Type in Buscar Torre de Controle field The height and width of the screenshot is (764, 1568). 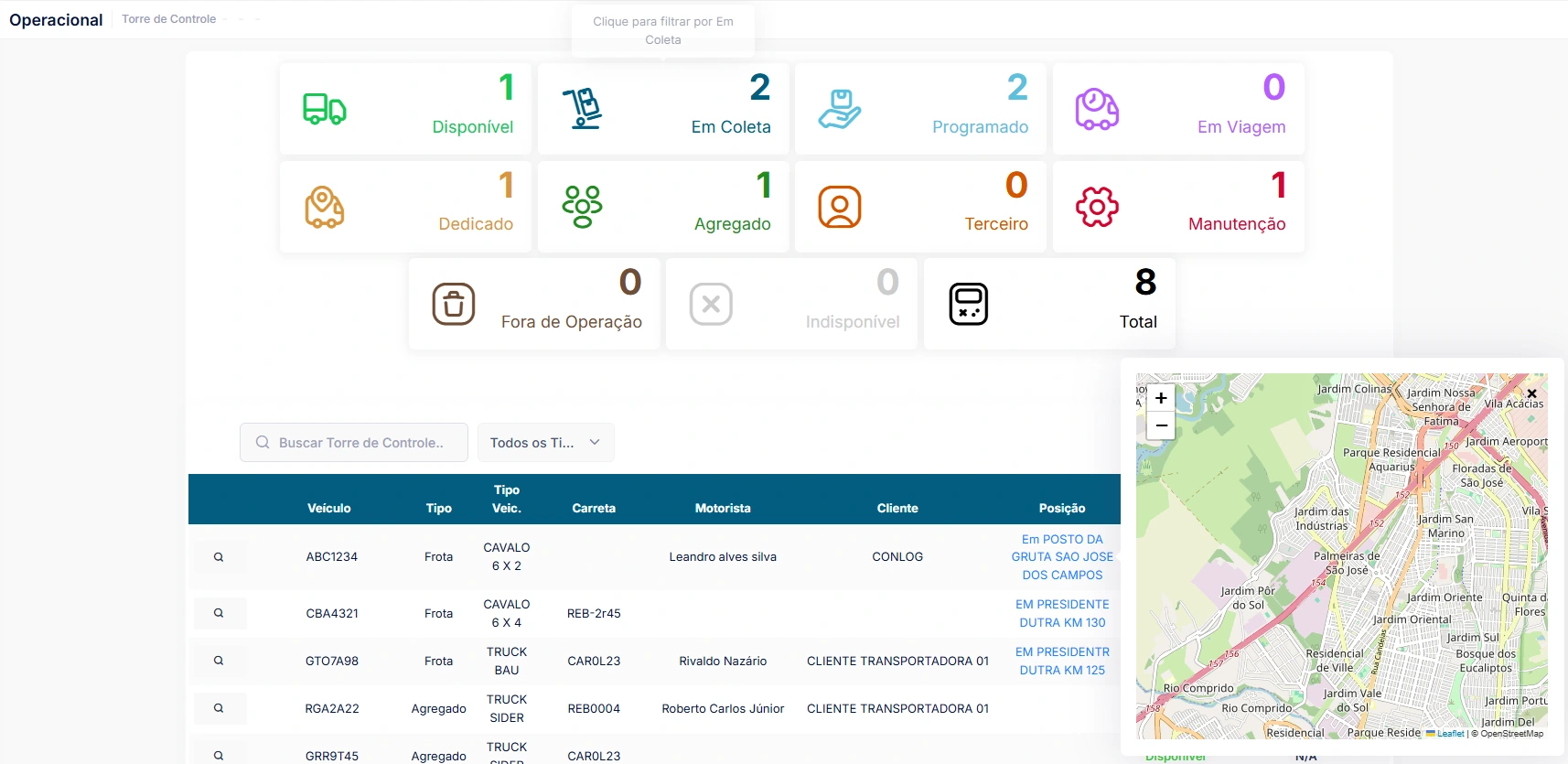(360, 443)
